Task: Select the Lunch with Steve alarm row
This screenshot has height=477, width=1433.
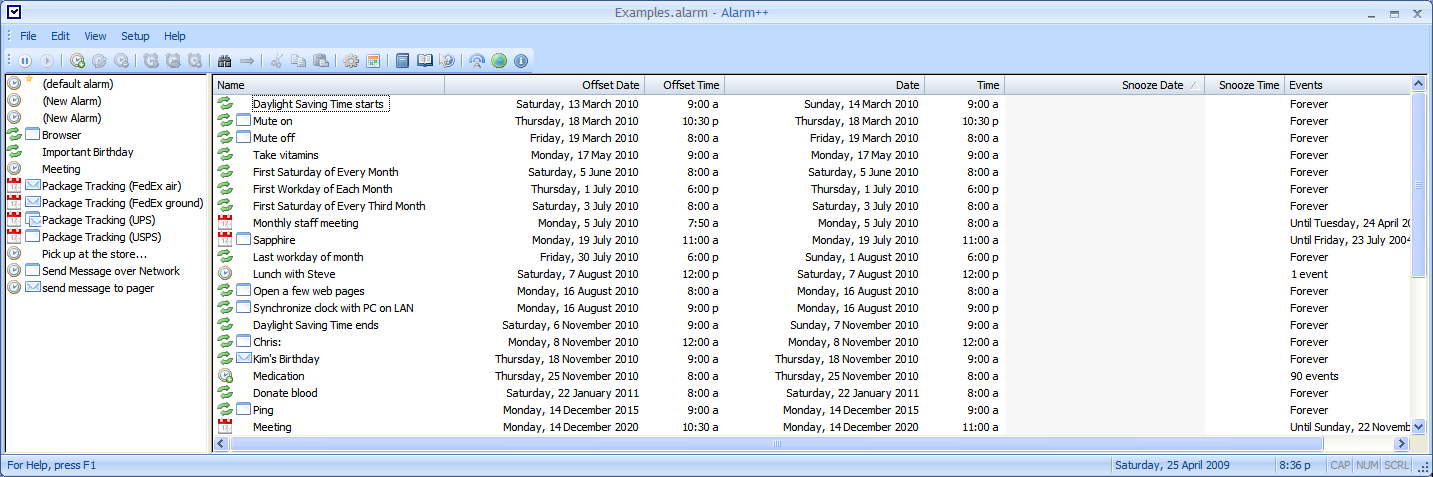Action: (294, 274)
